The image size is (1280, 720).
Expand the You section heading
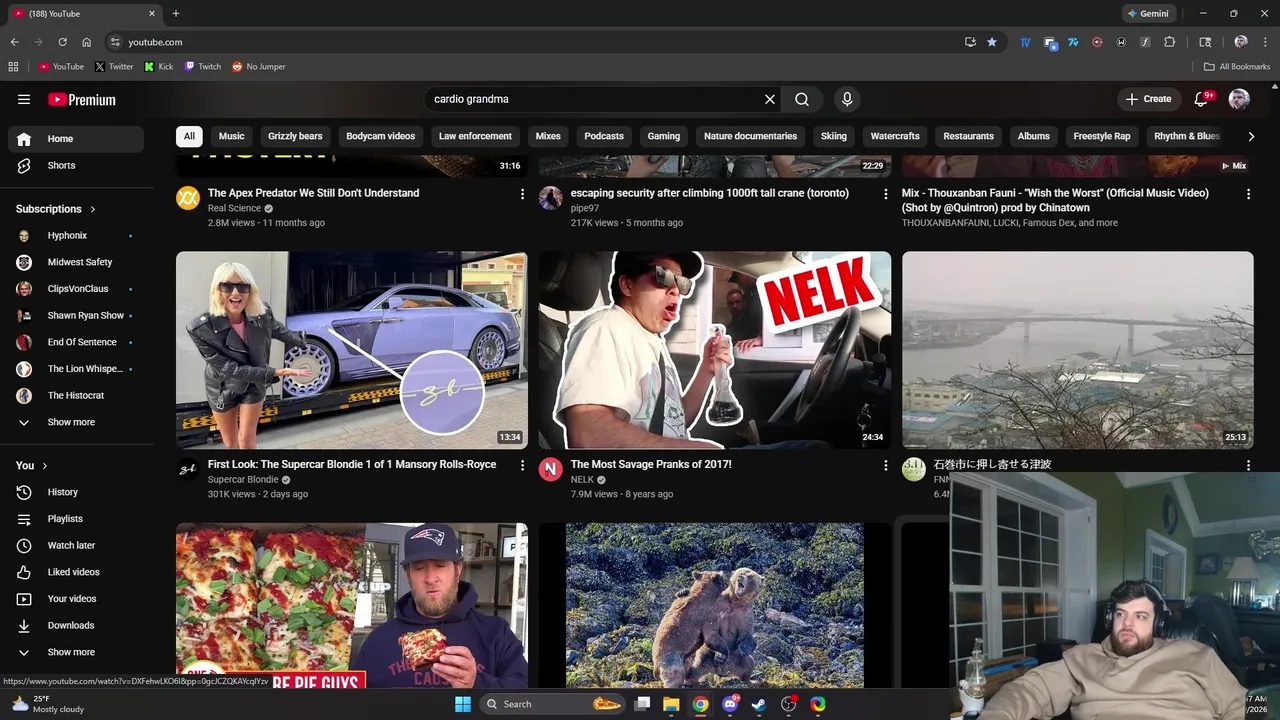pyautogui.click(x=32, y=465)
